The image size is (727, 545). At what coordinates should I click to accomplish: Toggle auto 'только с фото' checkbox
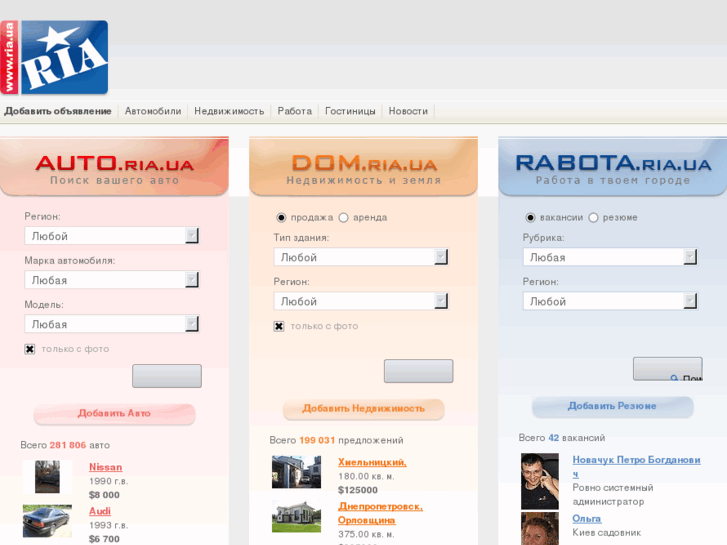[30, 349]
